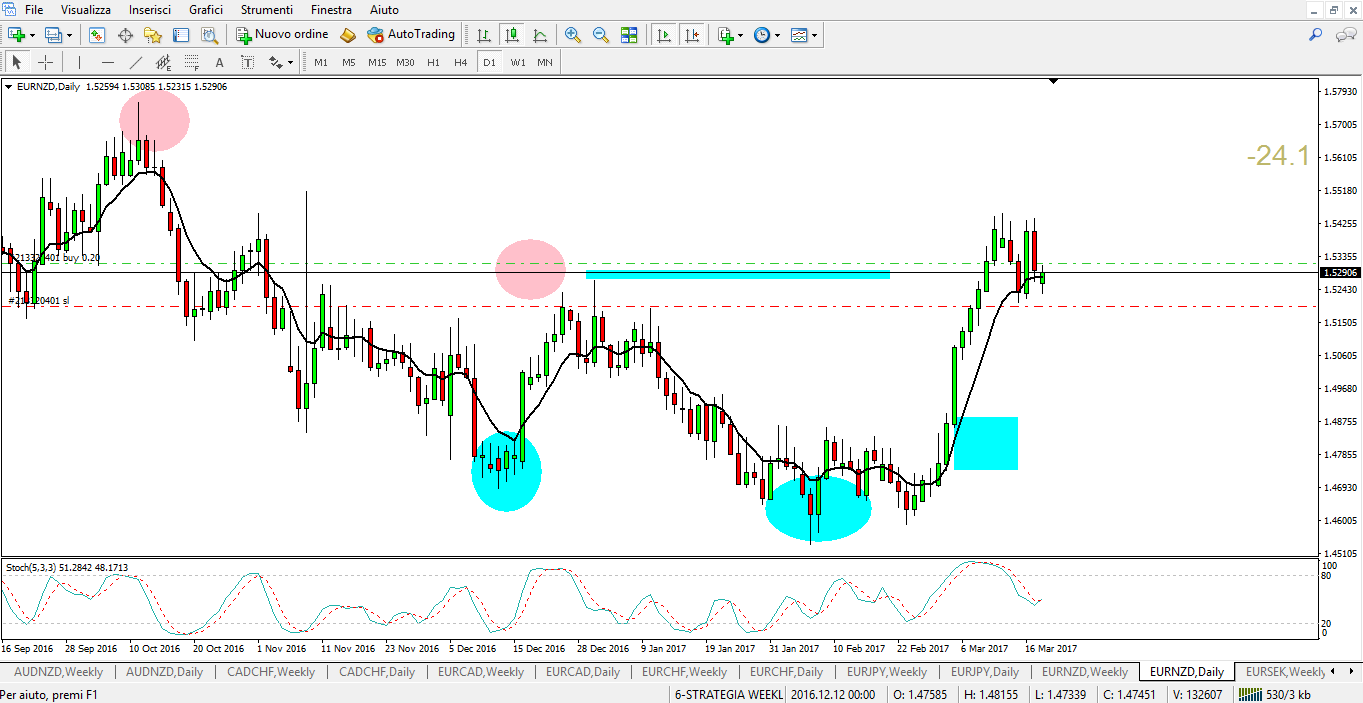
Task: Click the New Chart icon
Action: tap(17, 35)
